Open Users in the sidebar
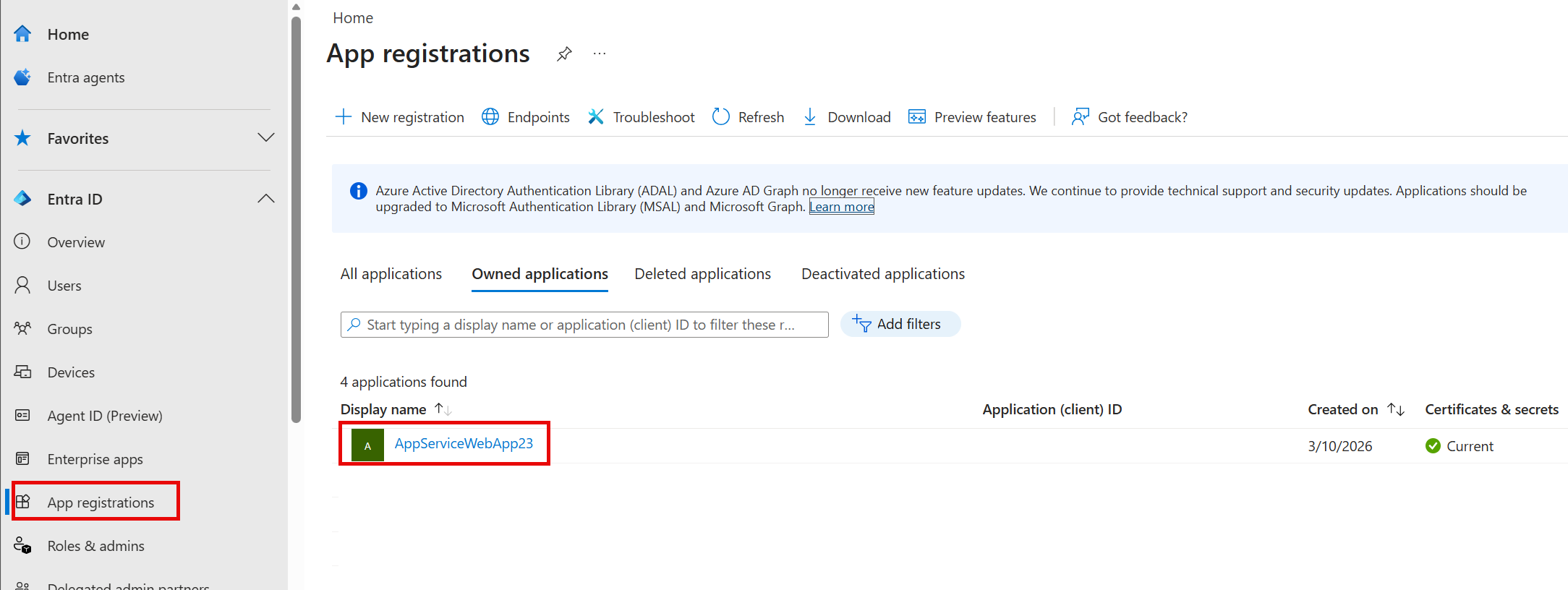The image size is (1568, 590). (x=64, y=286)
